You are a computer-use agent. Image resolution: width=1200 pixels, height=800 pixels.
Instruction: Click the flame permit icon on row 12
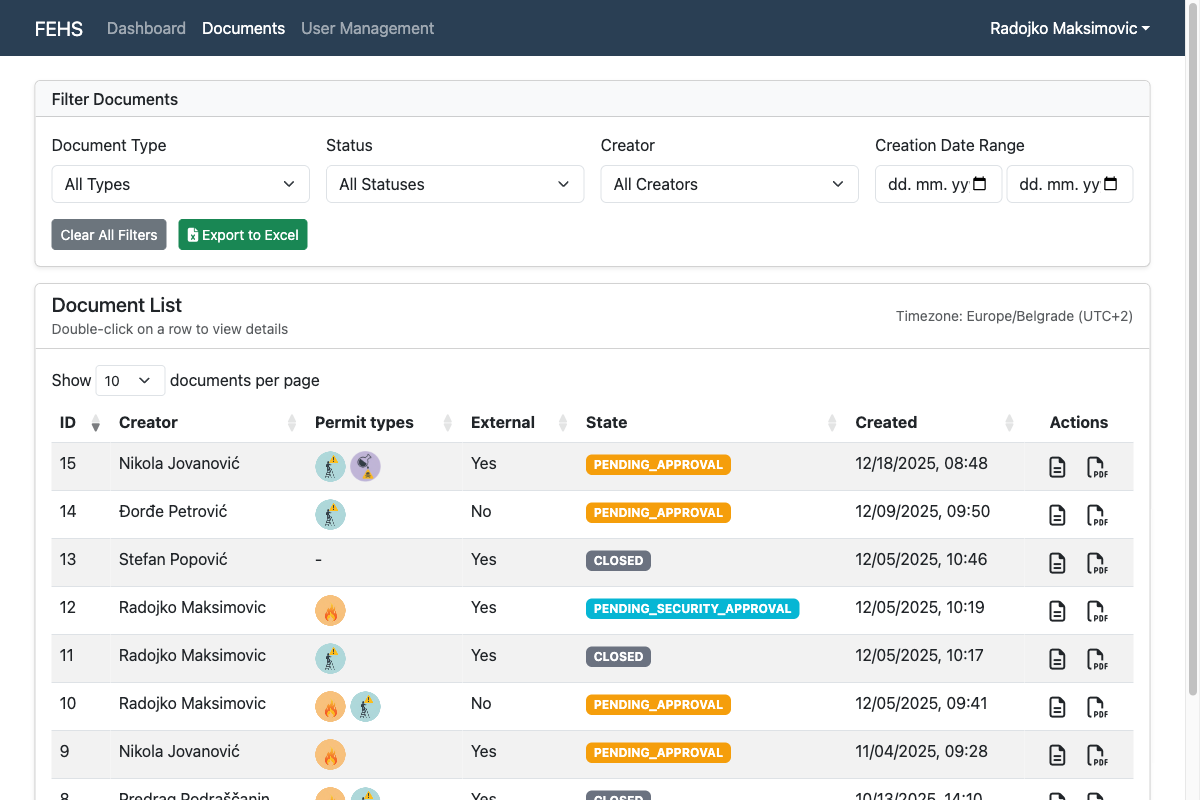[x=330, y=610]
